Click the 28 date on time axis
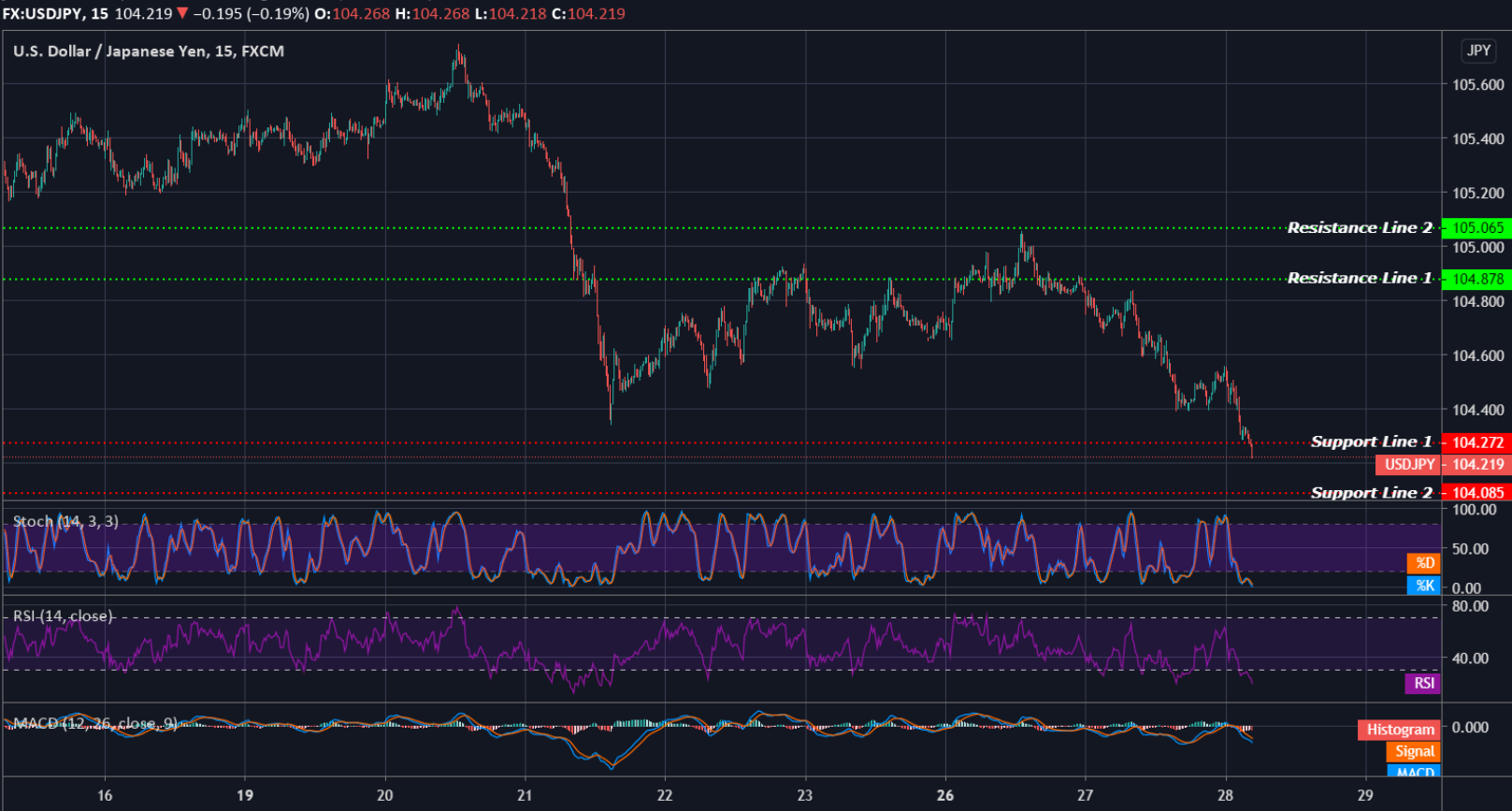Screen dimensions: 1512x811 tap(1225, 796)
